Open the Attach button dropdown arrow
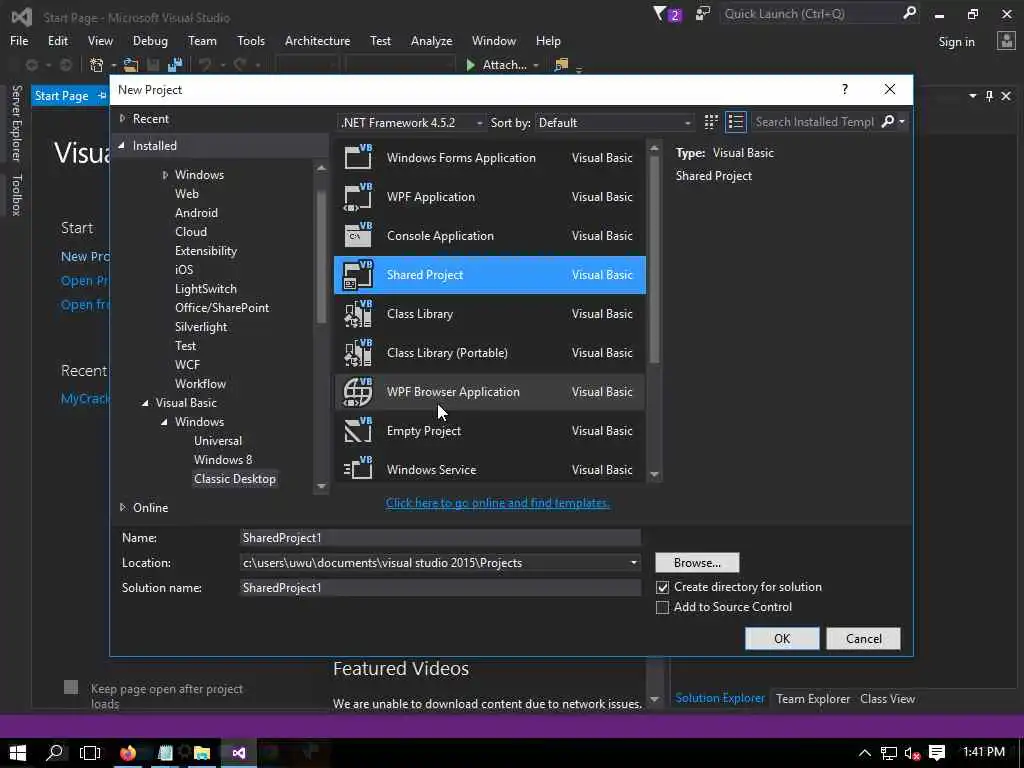The image size is (1024, 768). tap(536, 65)
